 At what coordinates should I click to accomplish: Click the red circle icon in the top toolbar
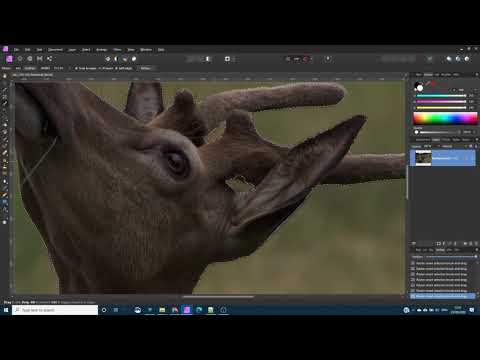pos(306,59)
